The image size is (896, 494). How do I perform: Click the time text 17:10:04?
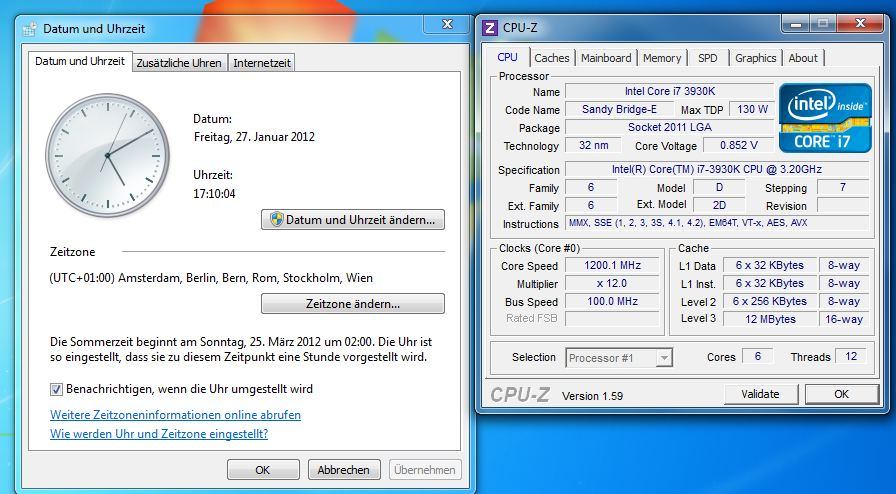pos(214,194)
